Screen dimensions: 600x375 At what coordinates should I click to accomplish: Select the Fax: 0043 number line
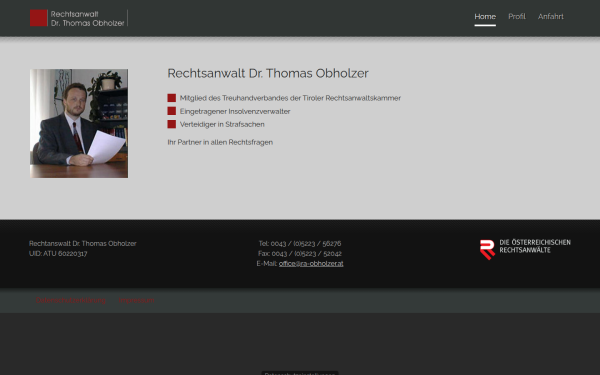pos(300,253)
